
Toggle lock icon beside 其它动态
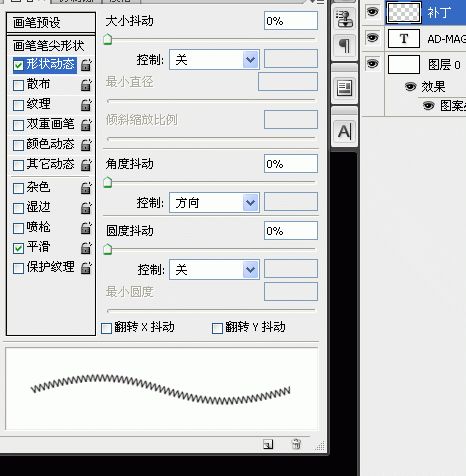86,165
